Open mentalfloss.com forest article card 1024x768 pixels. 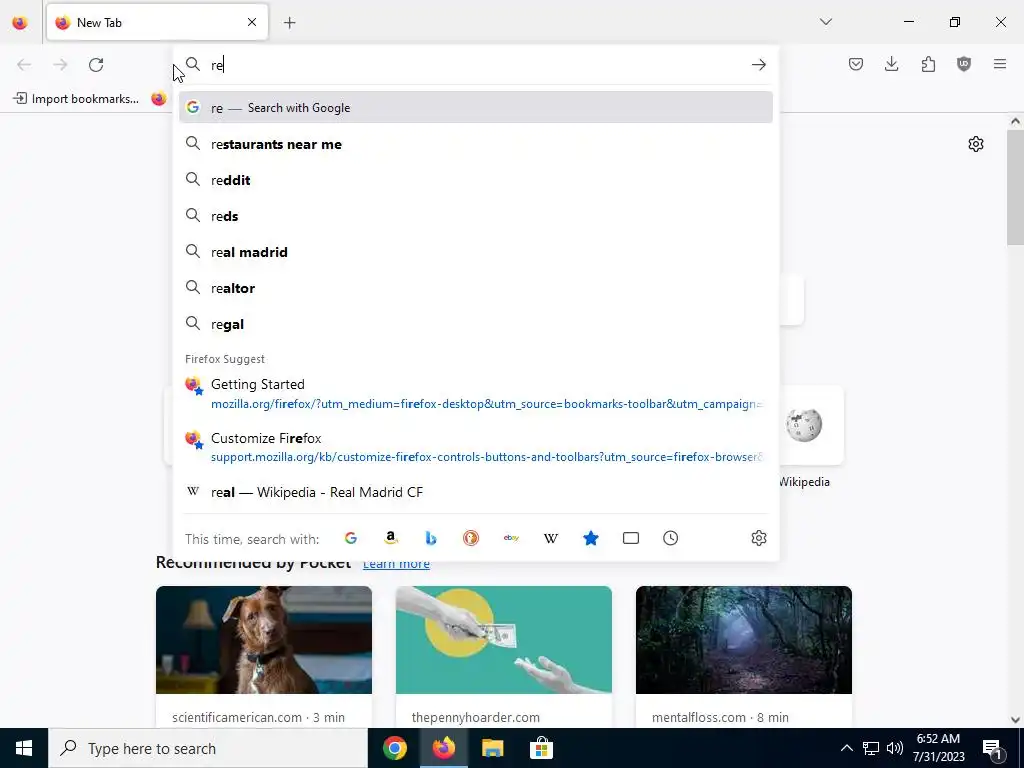pyautogui.click(x=744, y=656)
